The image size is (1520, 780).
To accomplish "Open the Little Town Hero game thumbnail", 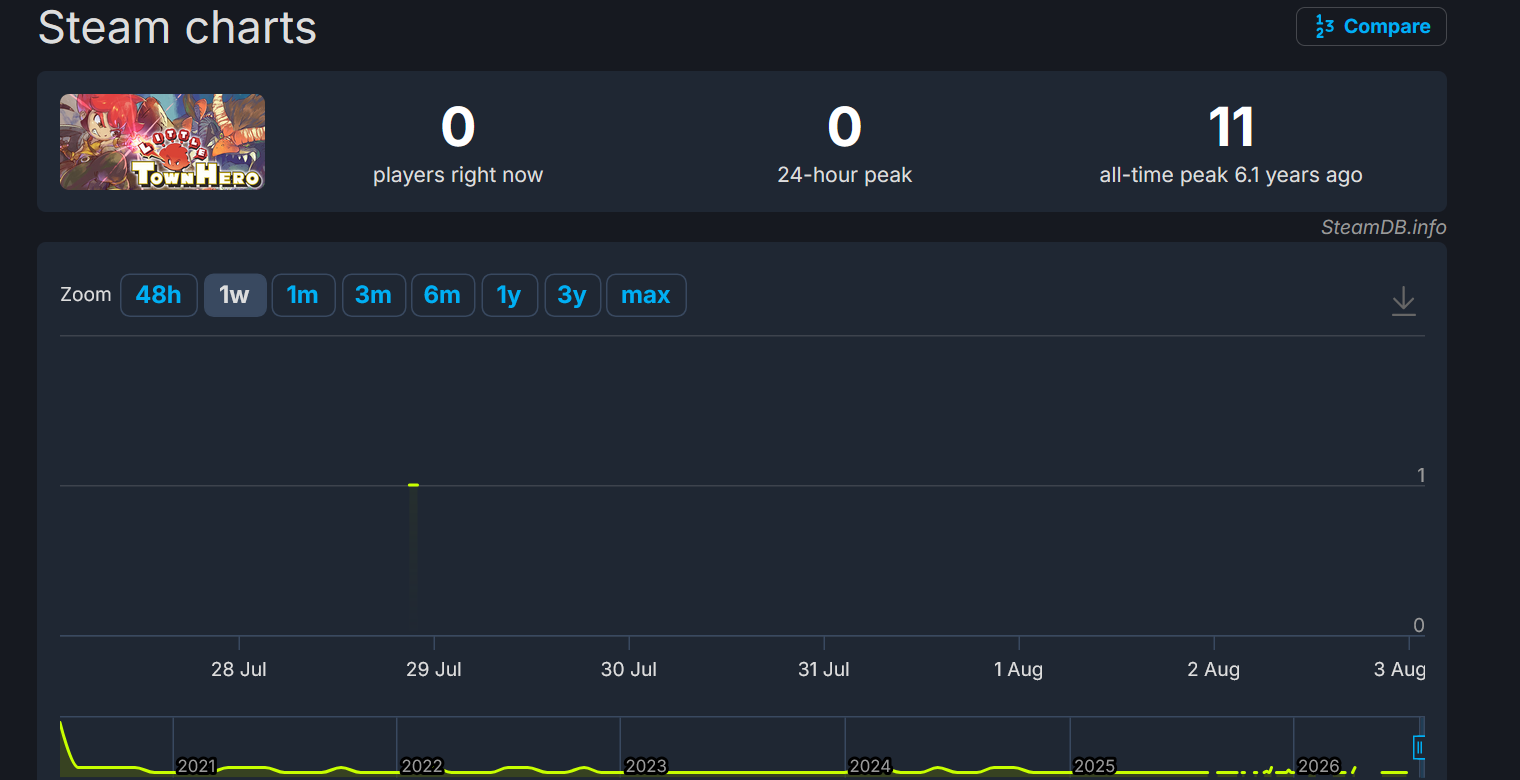I will [162, 142].
